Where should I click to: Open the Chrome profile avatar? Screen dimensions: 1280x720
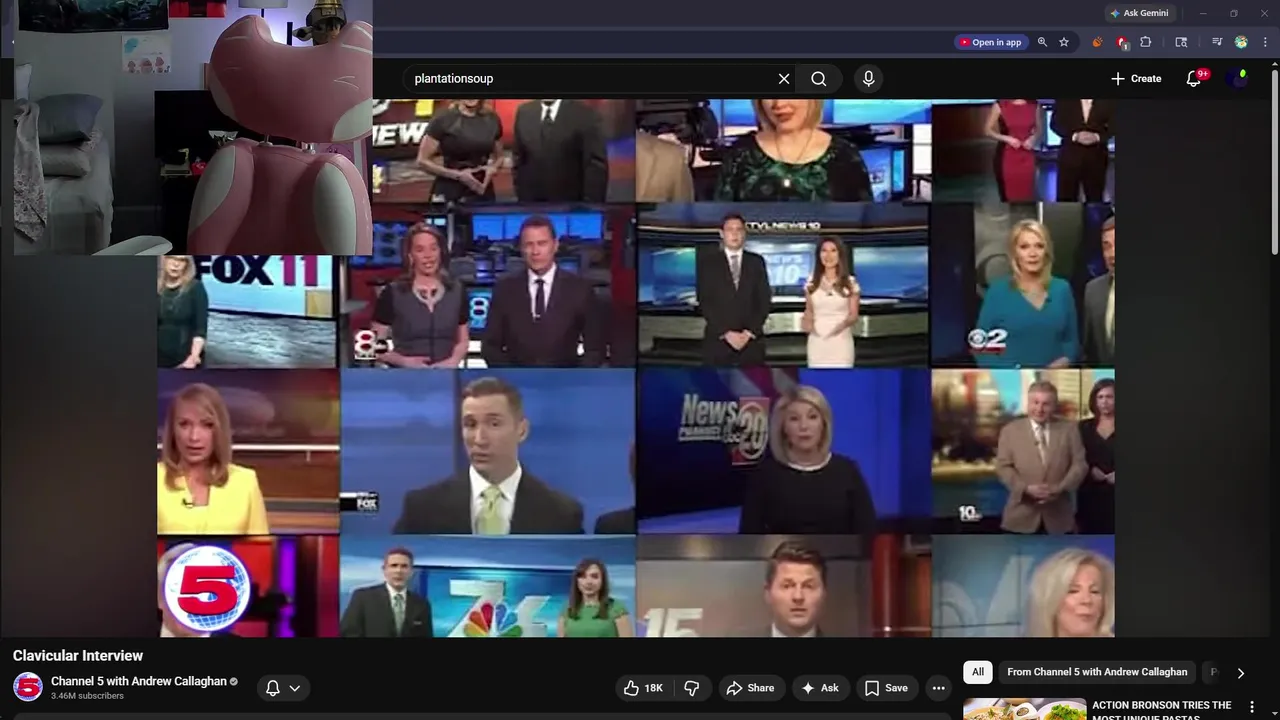tap(1241, 42)
